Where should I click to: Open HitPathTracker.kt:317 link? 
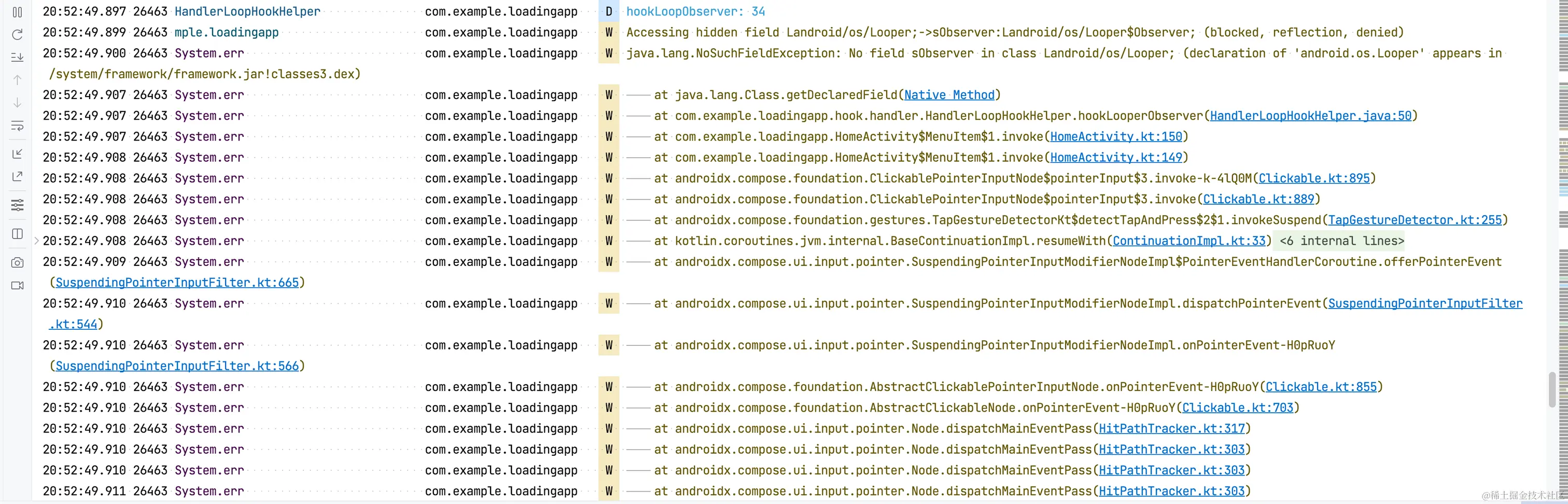tap(1172, 428)
